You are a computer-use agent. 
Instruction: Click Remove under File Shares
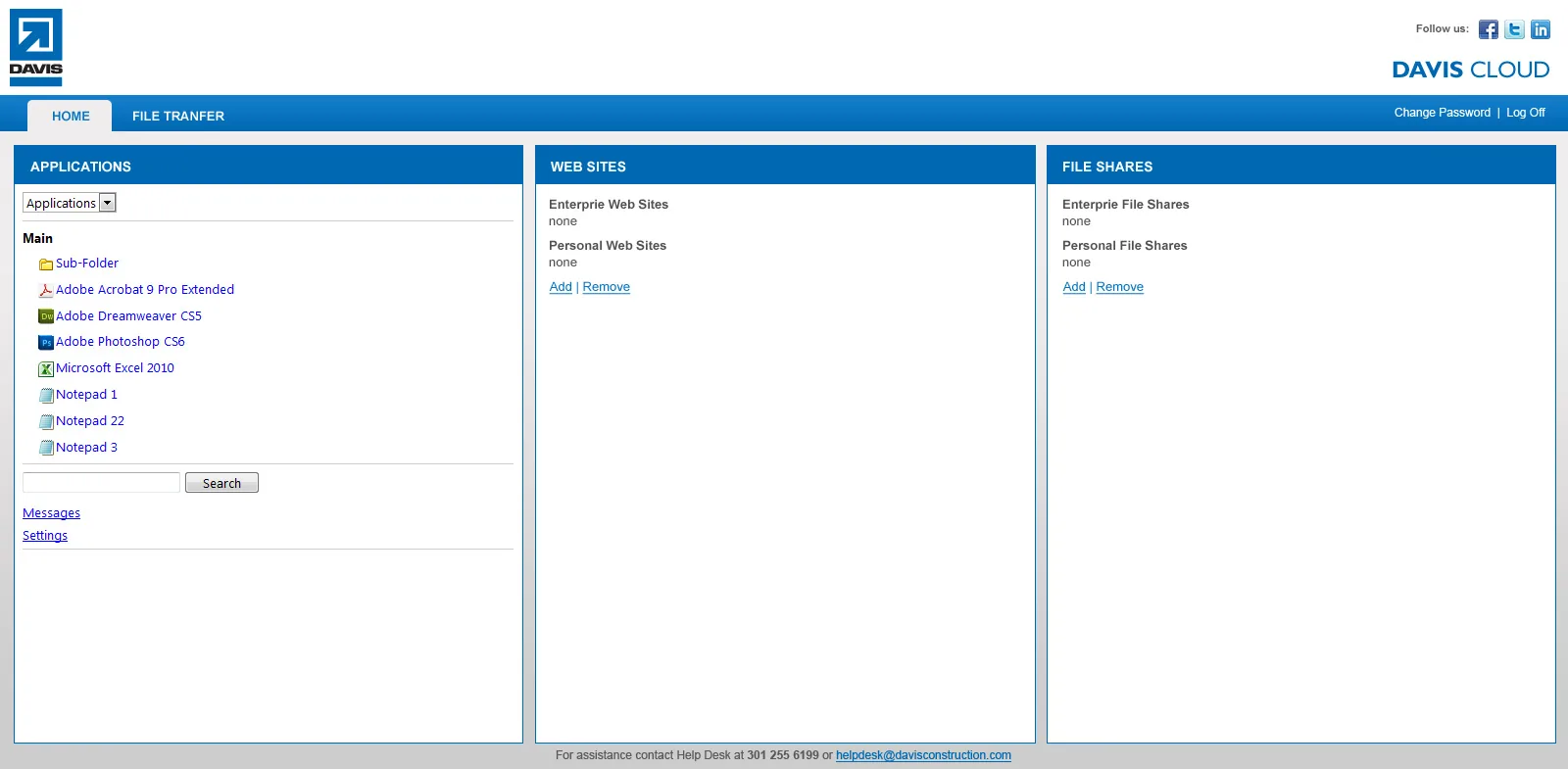click(1120, 287)
